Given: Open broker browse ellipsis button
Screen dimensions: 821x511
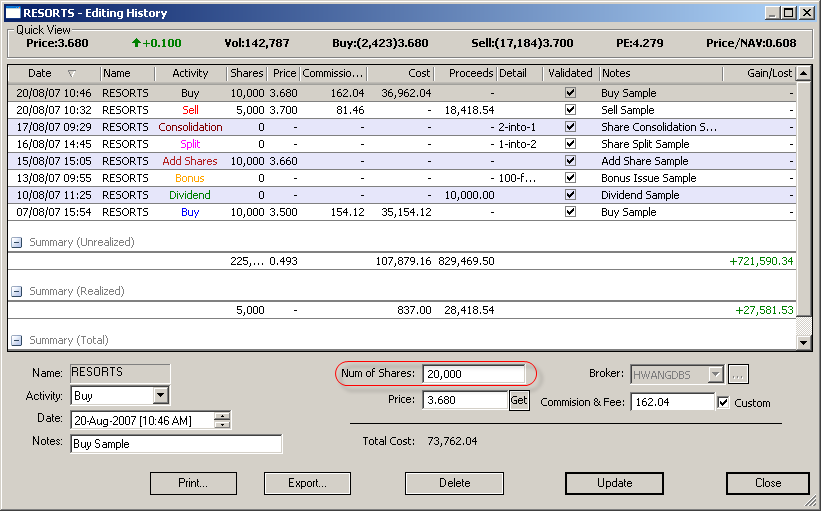Looking at the screenshot, I should (x=738, y=374).
